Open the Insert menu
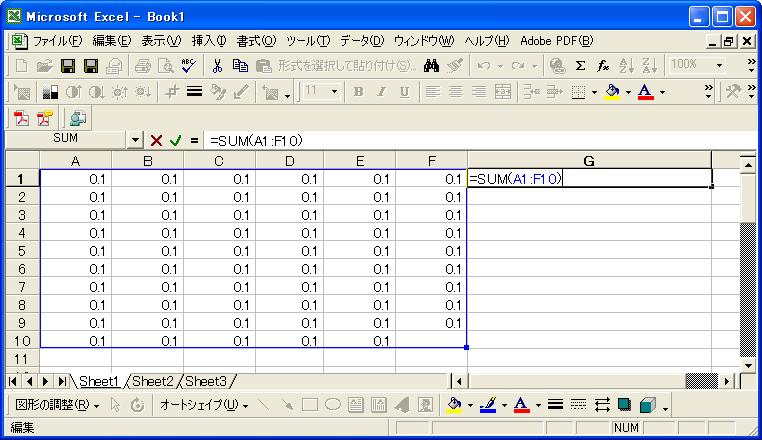This screenshot has width=762, height=440. click(x=208, y=41)
